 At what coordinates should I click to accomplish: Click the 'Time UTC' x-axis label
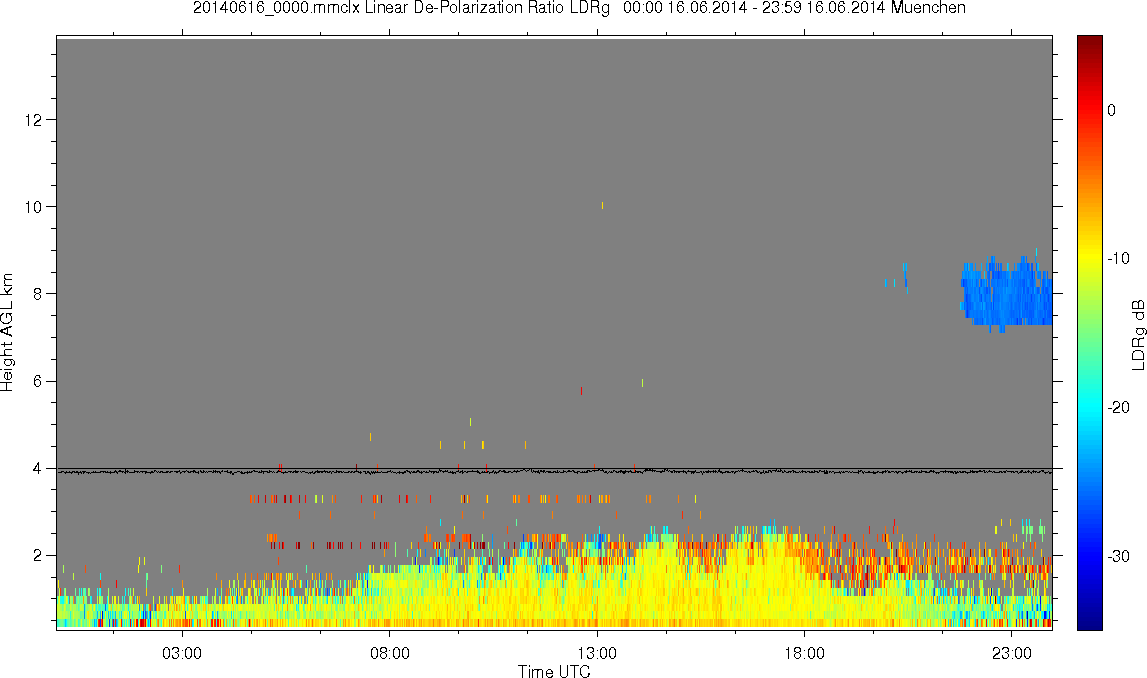pos(554,671)
